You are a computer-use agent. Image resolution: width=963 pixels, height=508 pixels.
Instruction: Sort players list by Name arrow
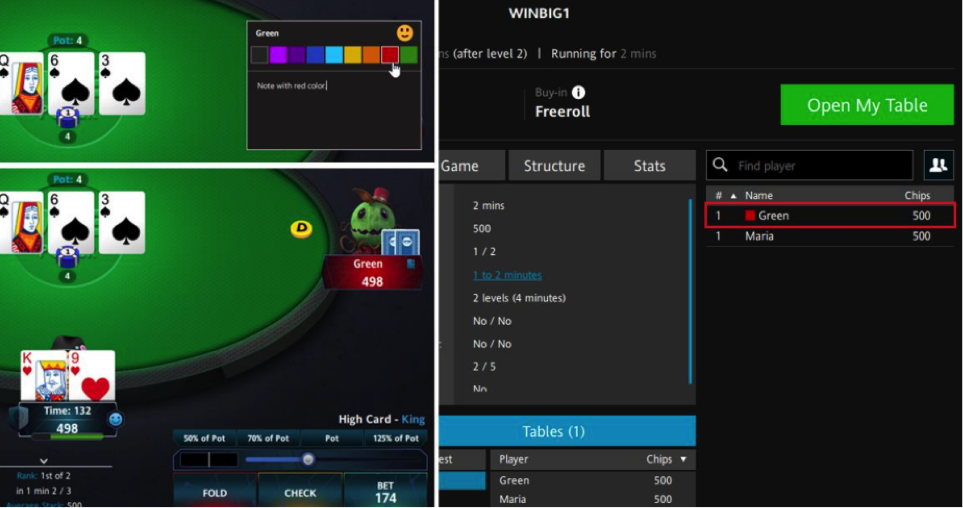coord(733,196)
